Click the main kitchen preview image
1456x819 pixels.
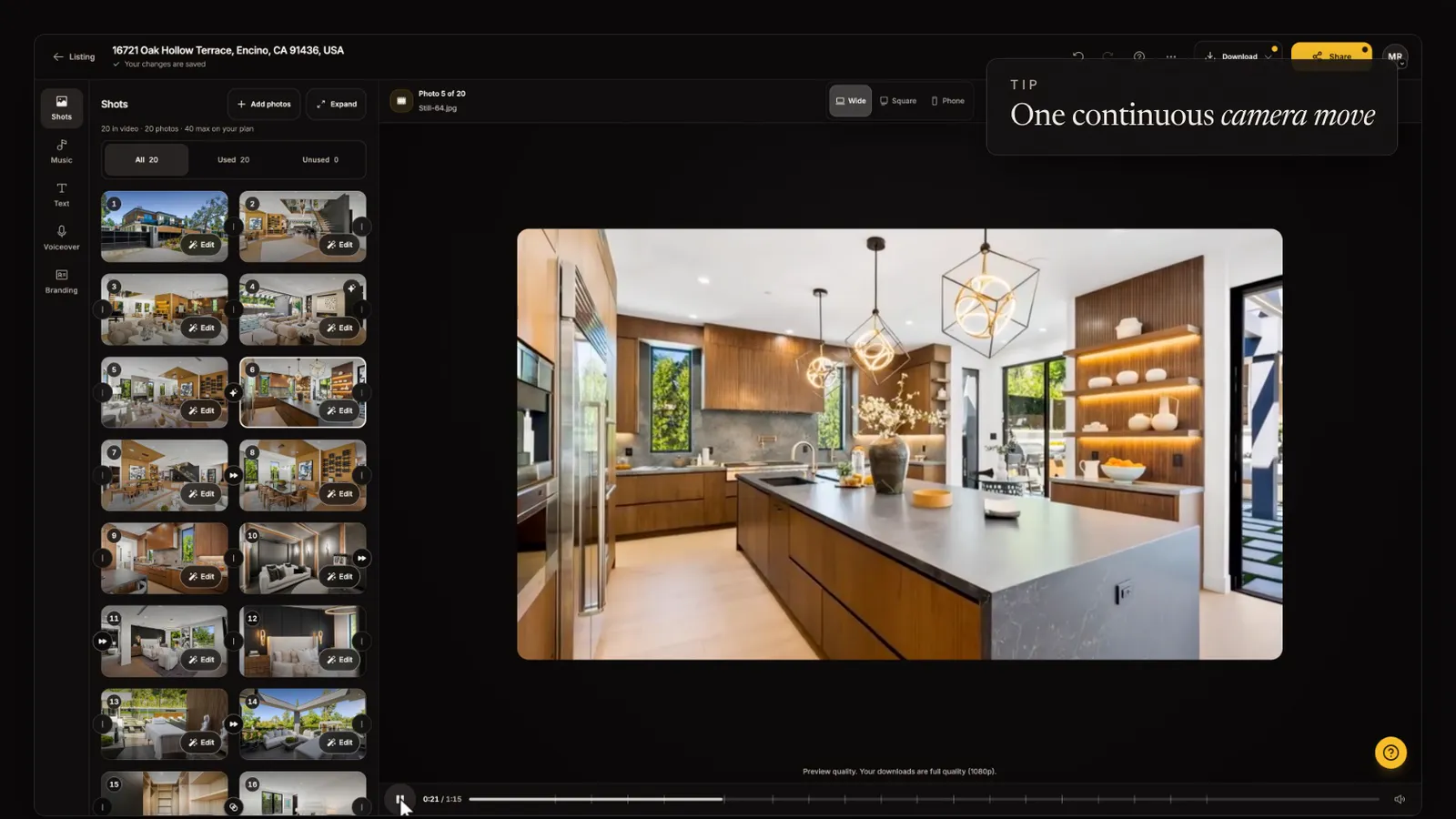pyautogui.click(x=900, y=444)
